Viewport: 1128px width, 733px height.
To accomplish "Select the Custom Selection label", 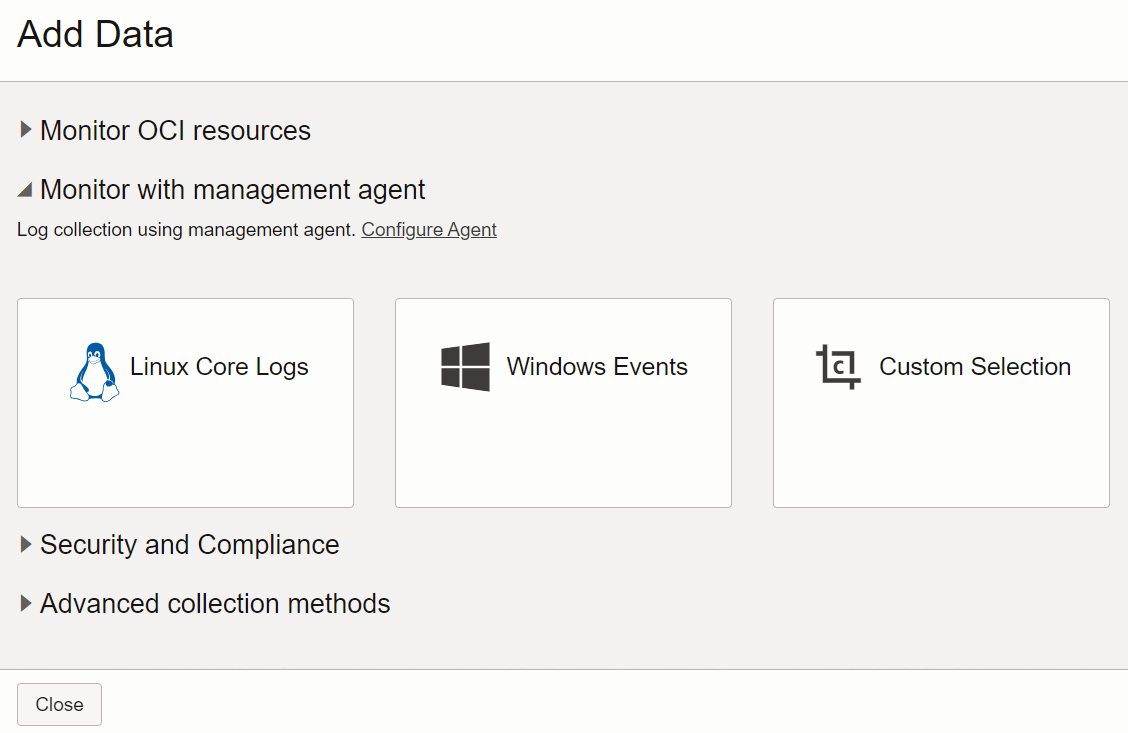I will (x=975, y=367).
